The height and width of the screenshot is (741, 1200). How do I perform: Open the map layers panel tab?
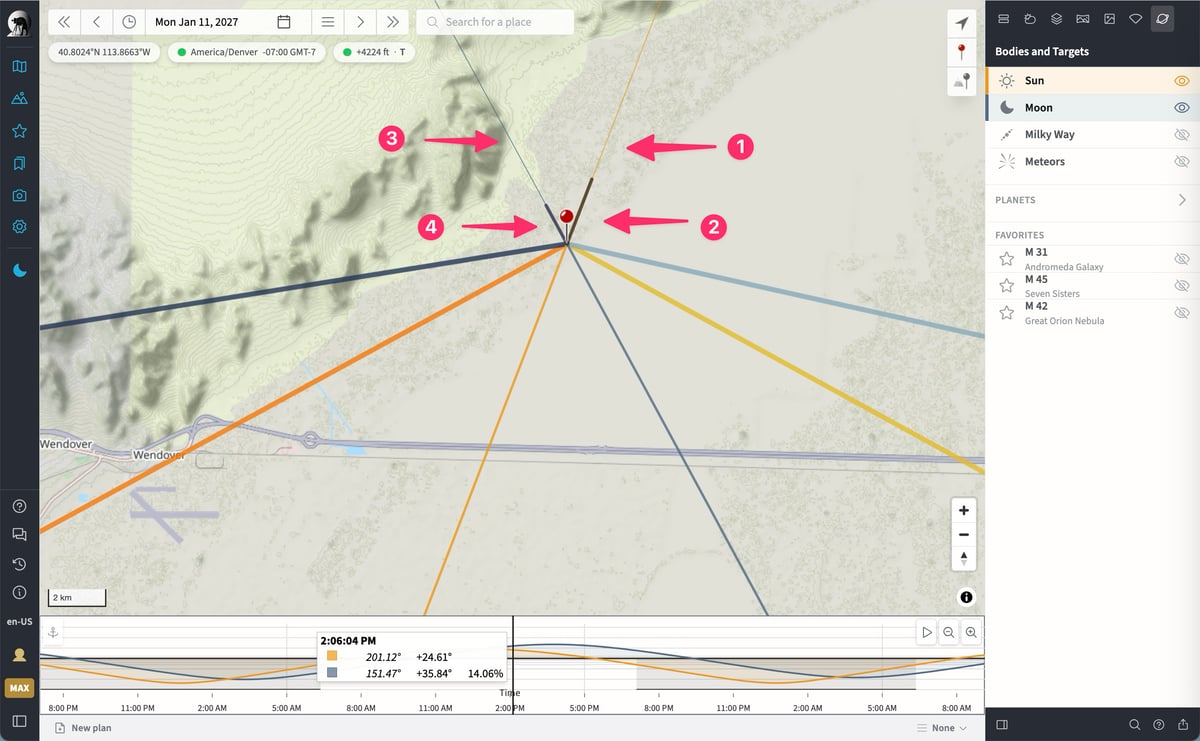point(1056,18)
